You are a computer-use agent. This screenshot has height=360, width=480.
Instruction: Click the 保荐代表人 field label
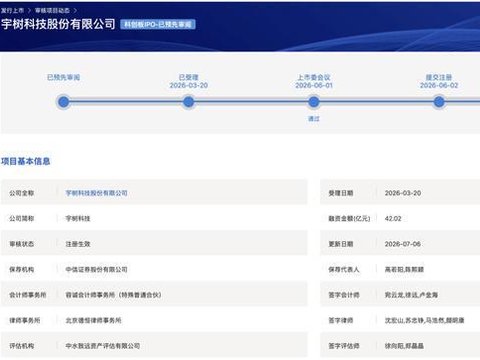(344, 269)
